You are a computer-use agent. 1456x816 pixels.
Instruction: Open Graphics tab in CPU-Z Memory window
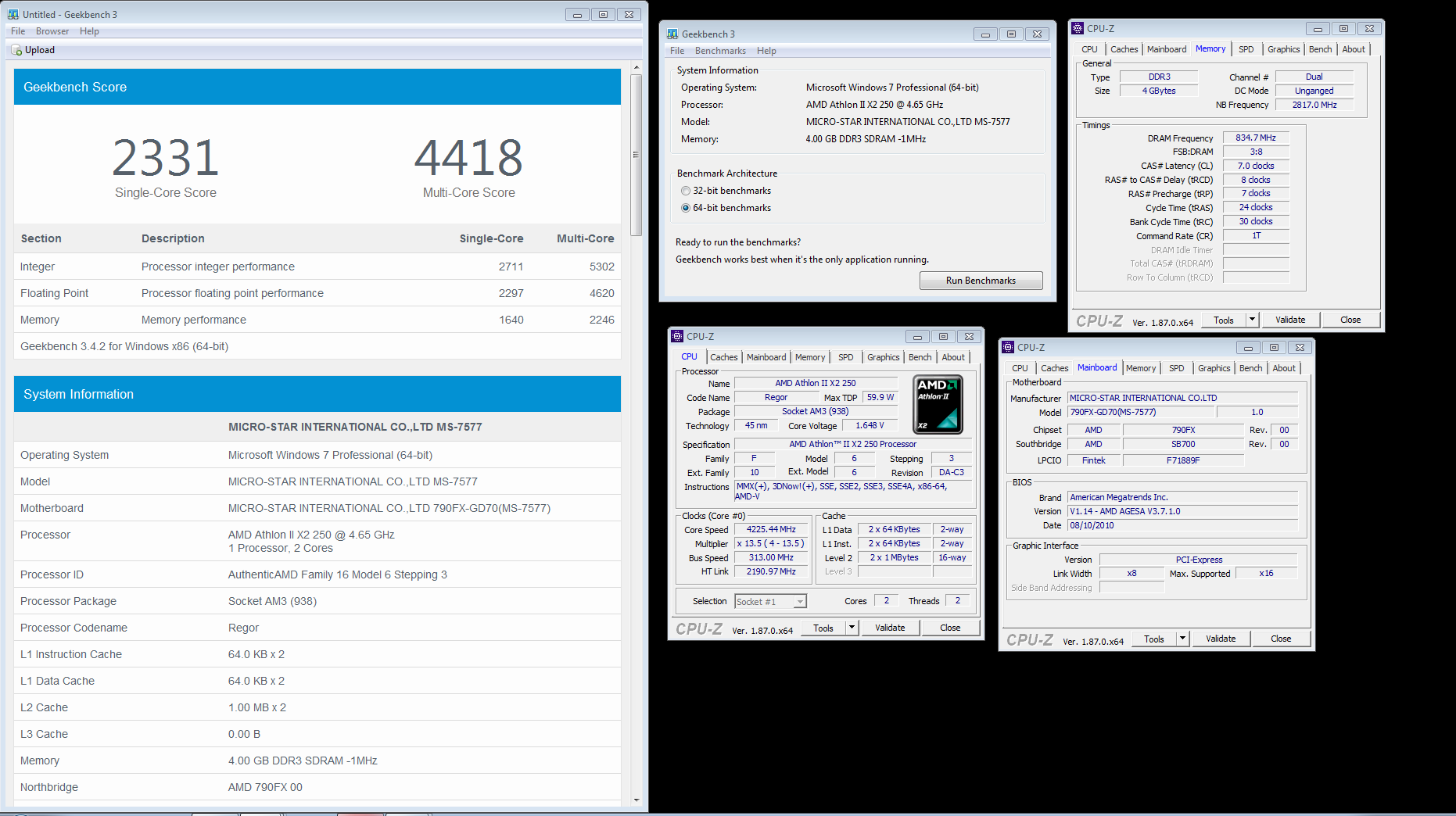pyautogui.click(x=1283, y=49)
